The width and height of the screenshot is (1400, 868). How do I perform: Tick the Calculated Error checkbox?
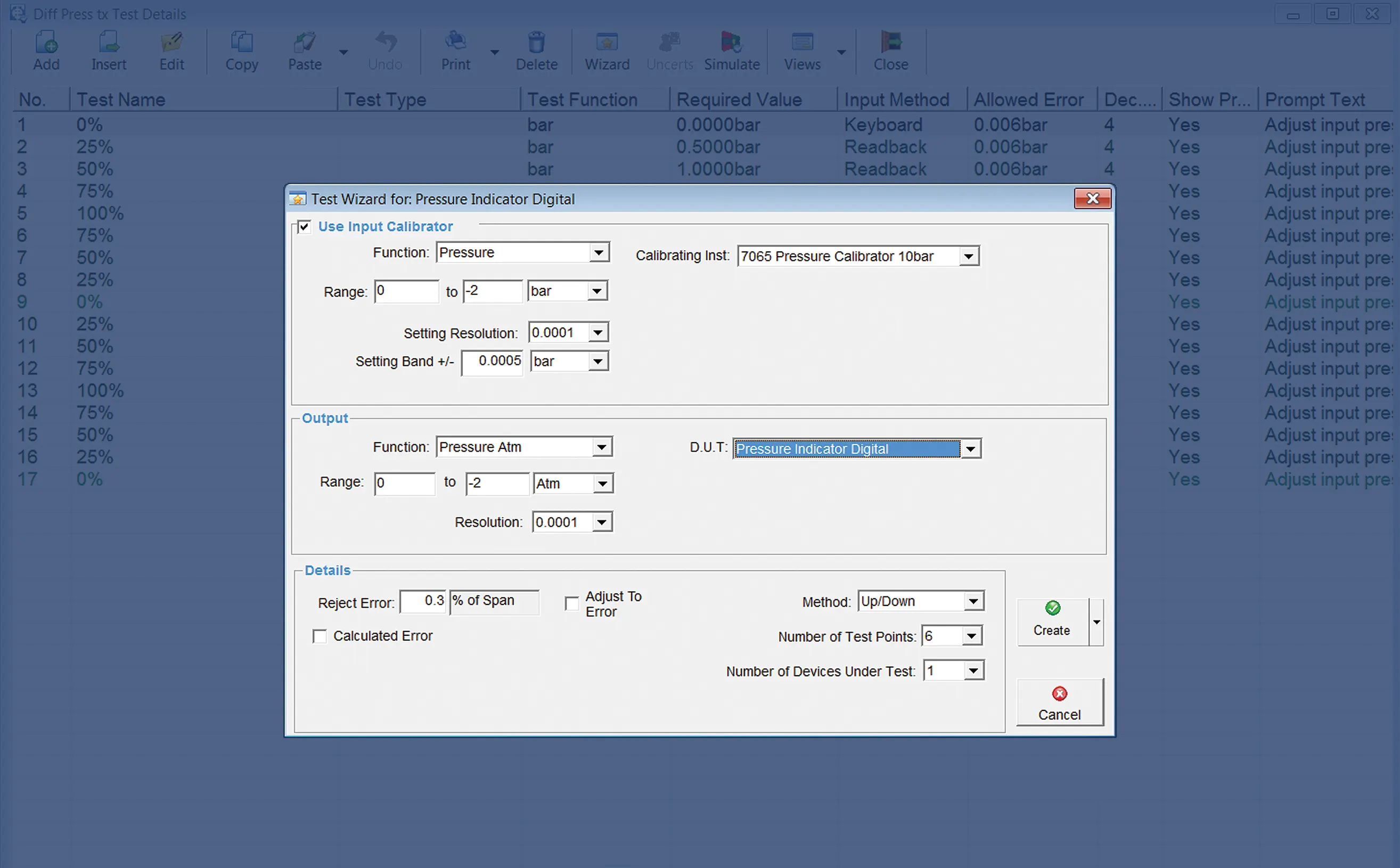click(x=320, y=636)
